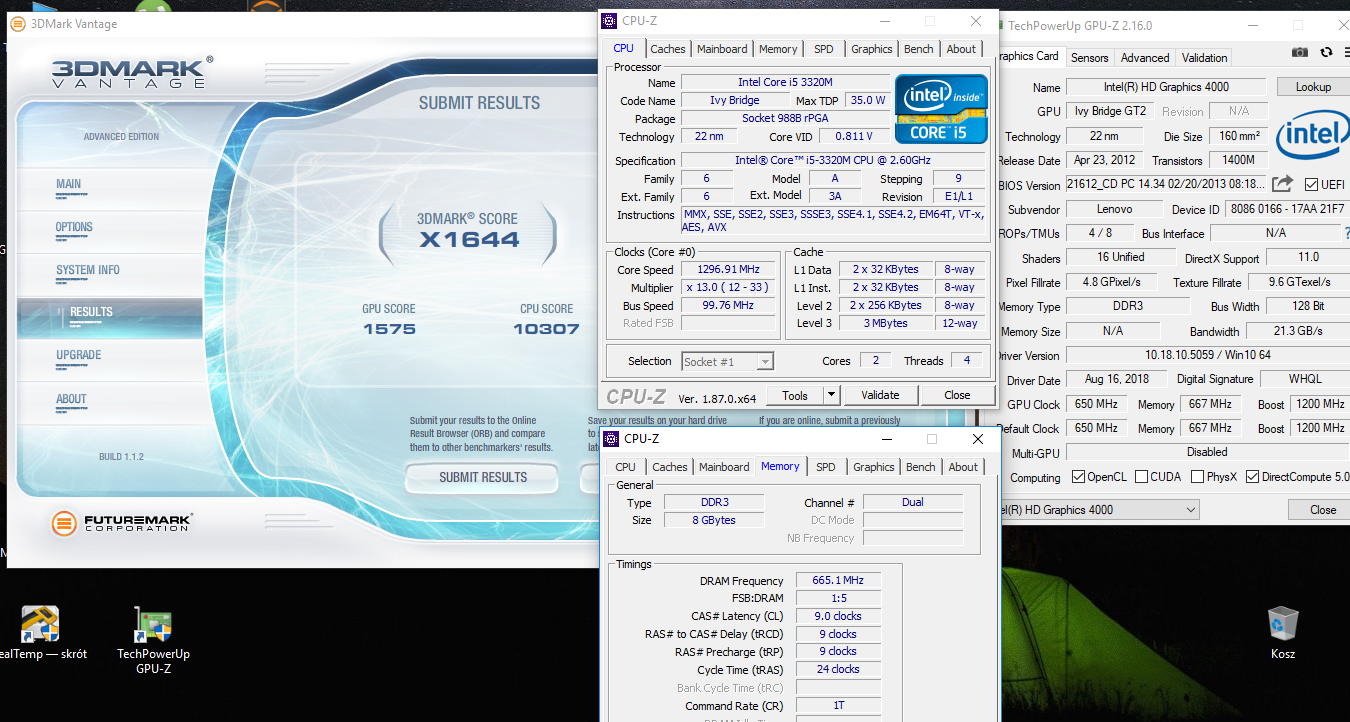The width and height of the screenshot is (1350, 722).
Task: Switch to Bench tab in CPU-Z processor window
Action: (919, 49)
